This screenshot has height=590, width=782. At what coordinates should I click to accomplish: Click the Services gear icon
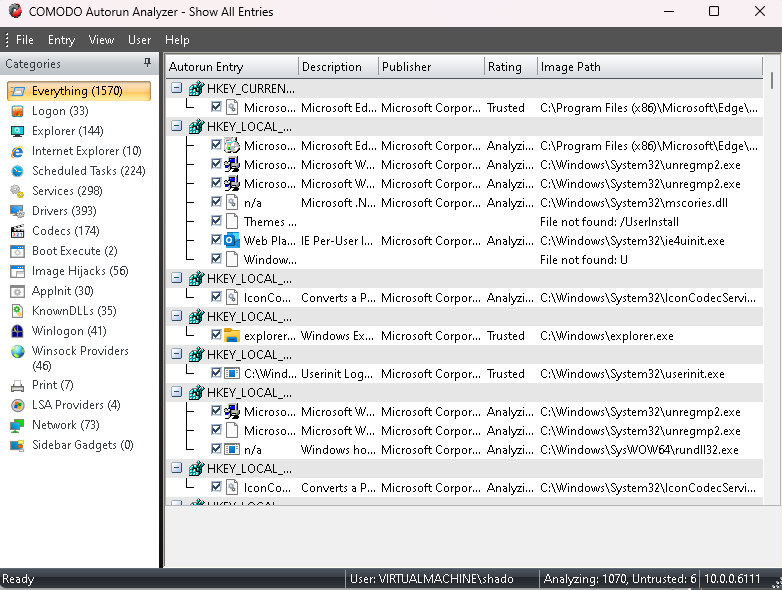click(x=17, y=191)
